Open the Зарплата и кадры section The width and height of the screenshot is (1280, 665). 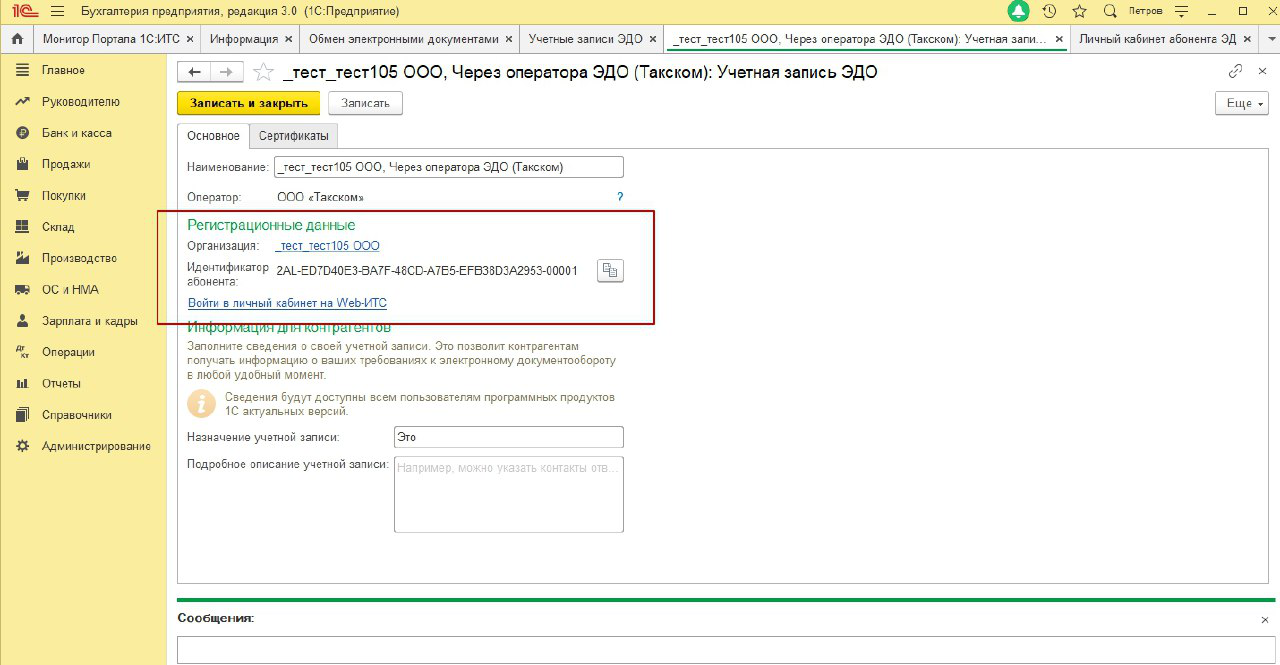(89, 320)
